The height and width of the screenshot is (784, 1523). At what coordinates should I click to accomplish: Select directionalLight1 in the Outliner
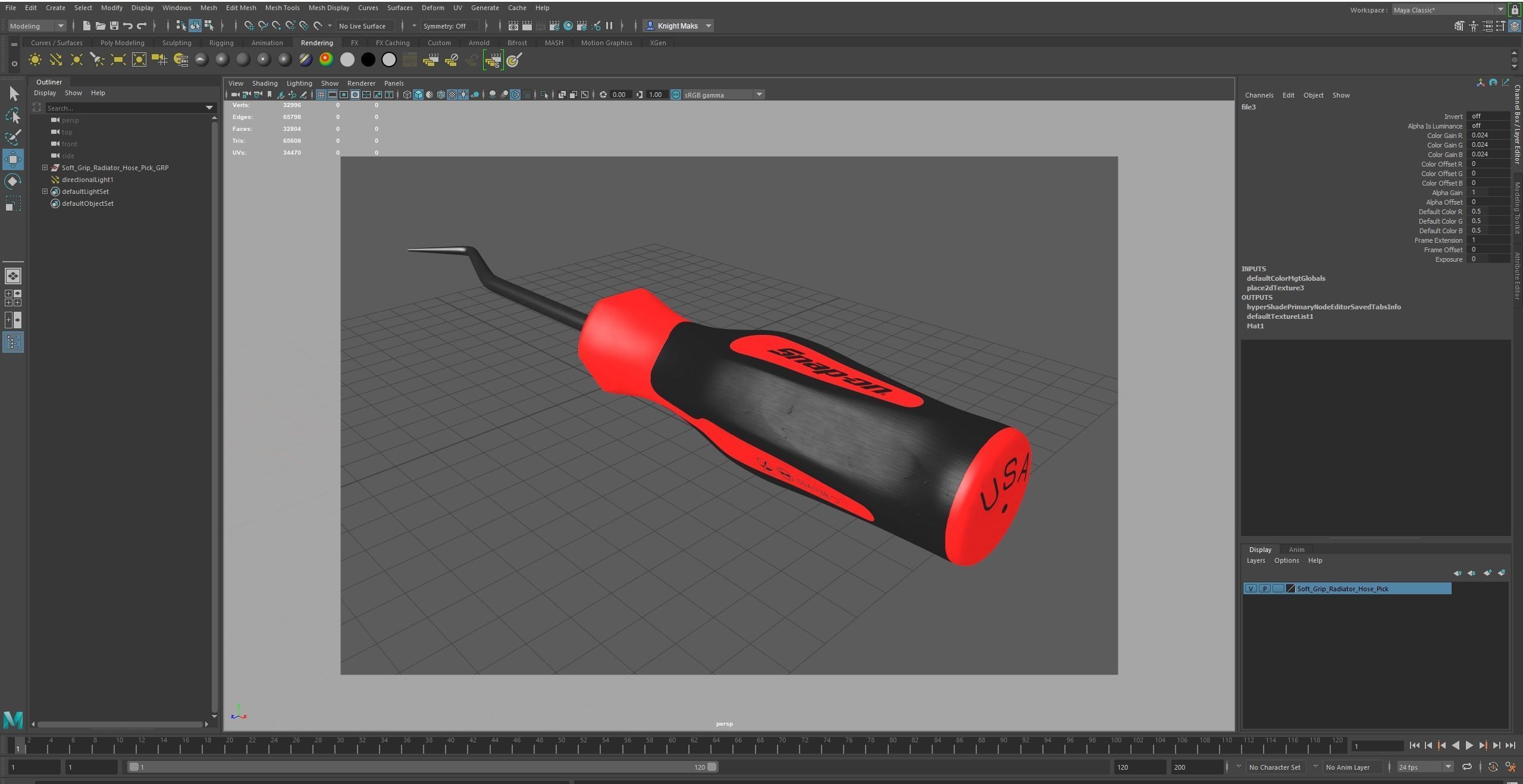[87, 180]
